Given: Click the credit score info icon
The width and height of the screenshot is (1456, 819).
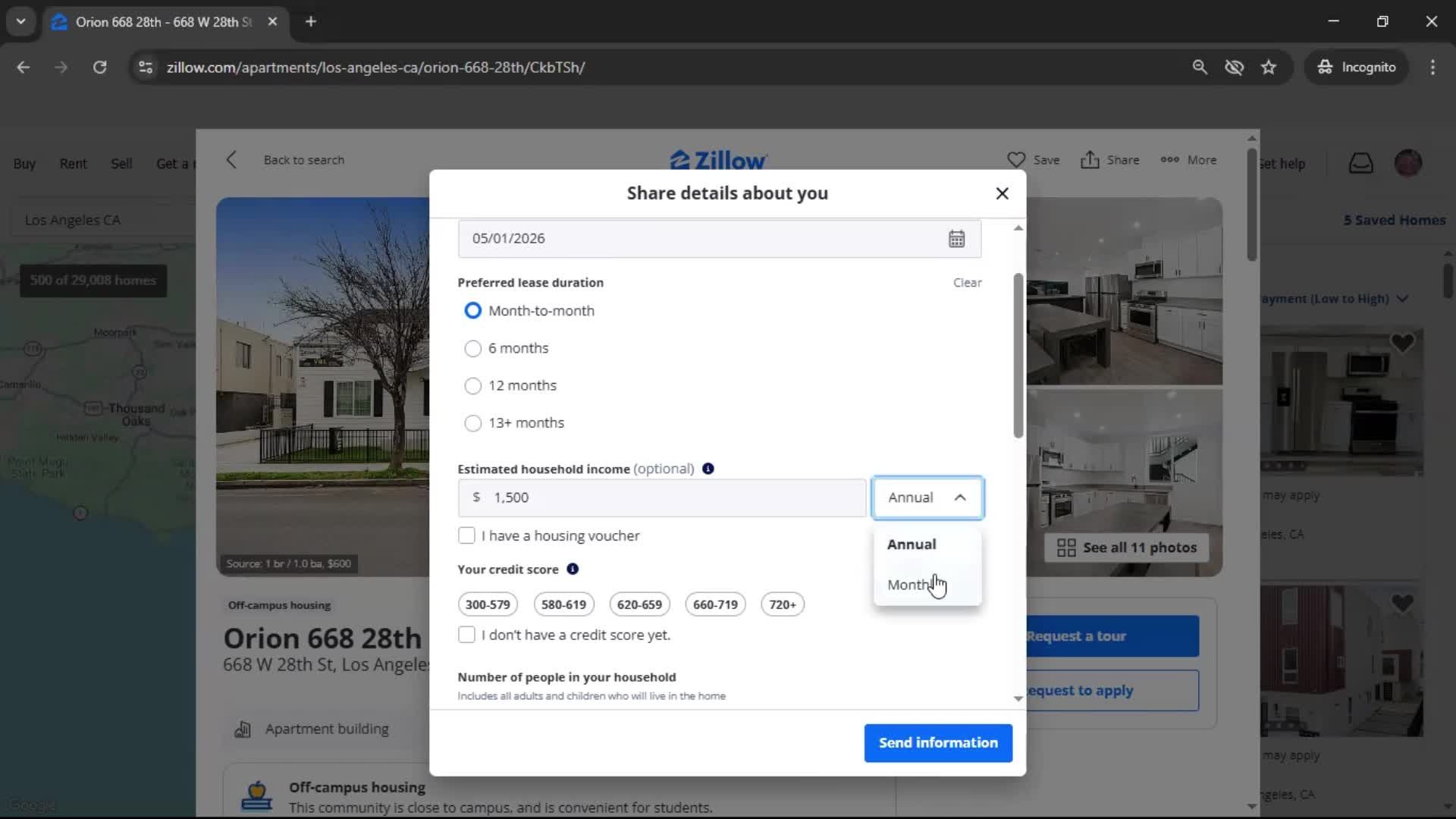Looking at the screenshot, I should click(x=573, y=569).
